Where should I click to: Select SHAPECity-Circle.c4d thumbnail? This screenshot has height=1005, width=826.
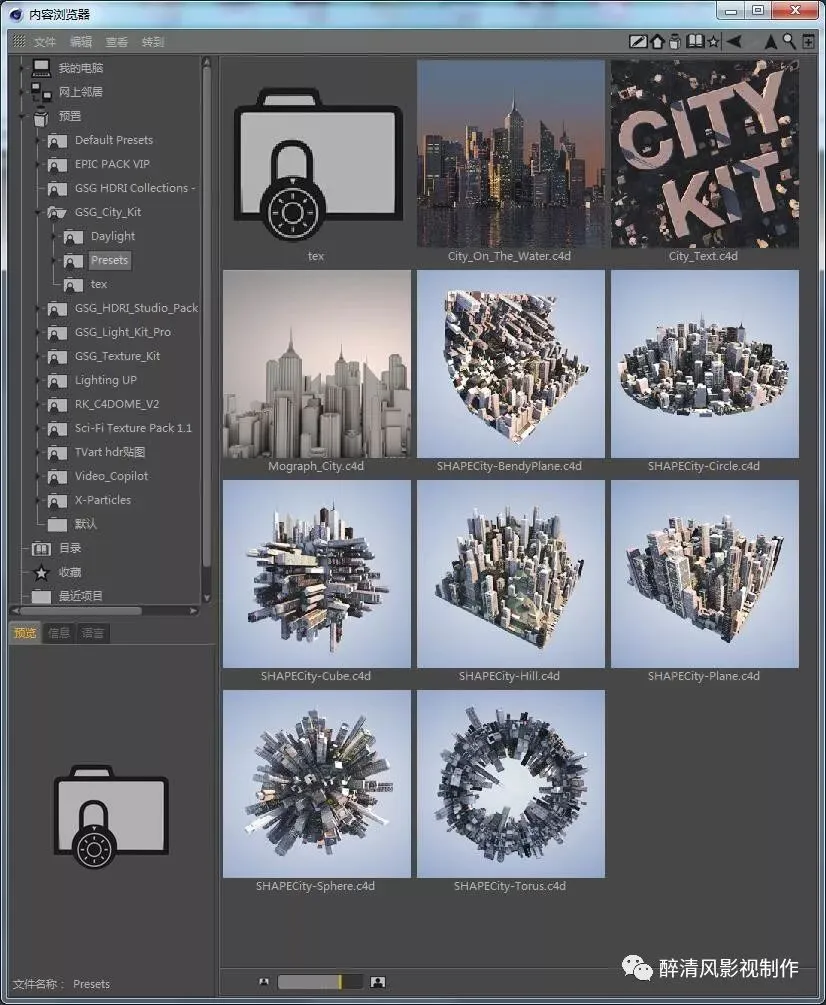(705, 364)
